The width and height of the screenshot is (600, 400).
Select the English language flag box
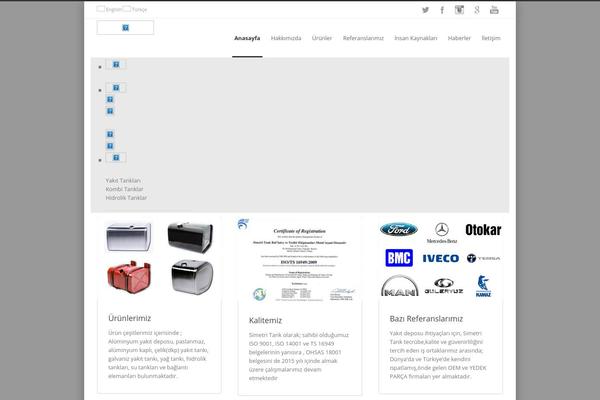[x=101, y=9]
